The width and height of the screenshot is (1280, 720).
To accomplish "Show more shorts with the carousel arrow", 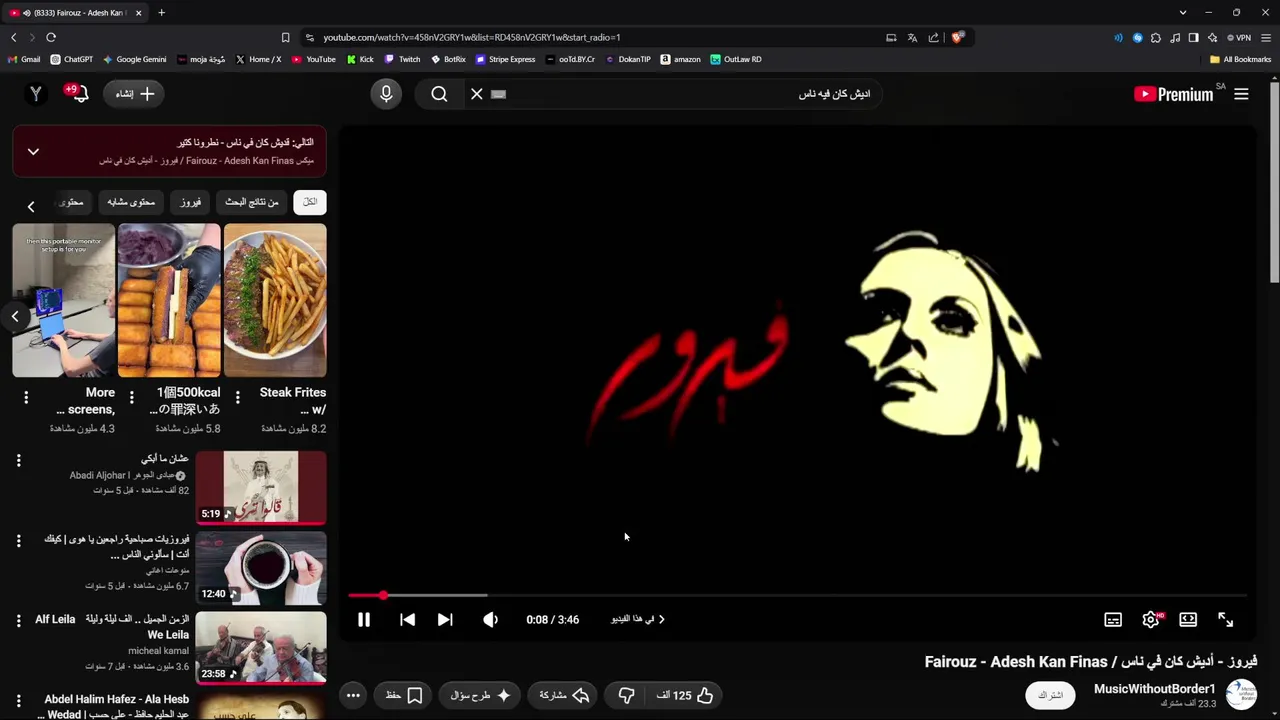I will point(15,317).
